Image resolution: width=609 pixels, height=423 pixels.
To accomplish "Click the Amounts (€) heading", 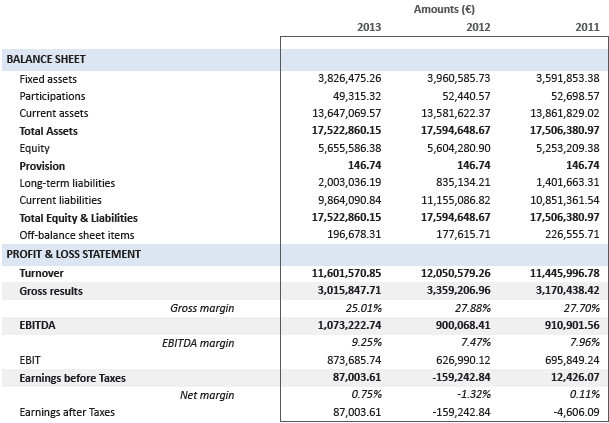I will [444, 8].
